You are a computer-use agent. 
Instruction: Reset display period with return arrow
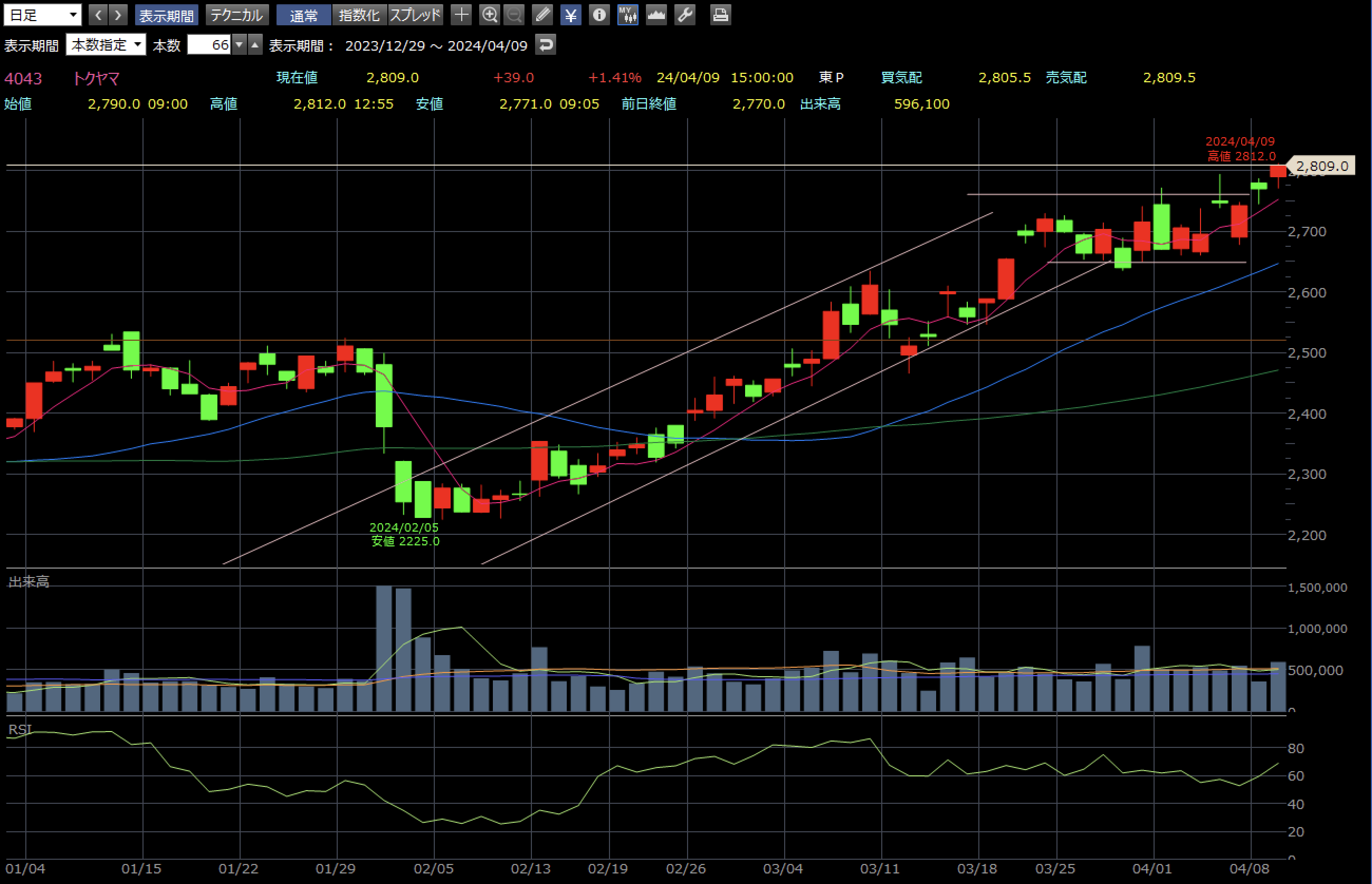[x=546, y=45]
